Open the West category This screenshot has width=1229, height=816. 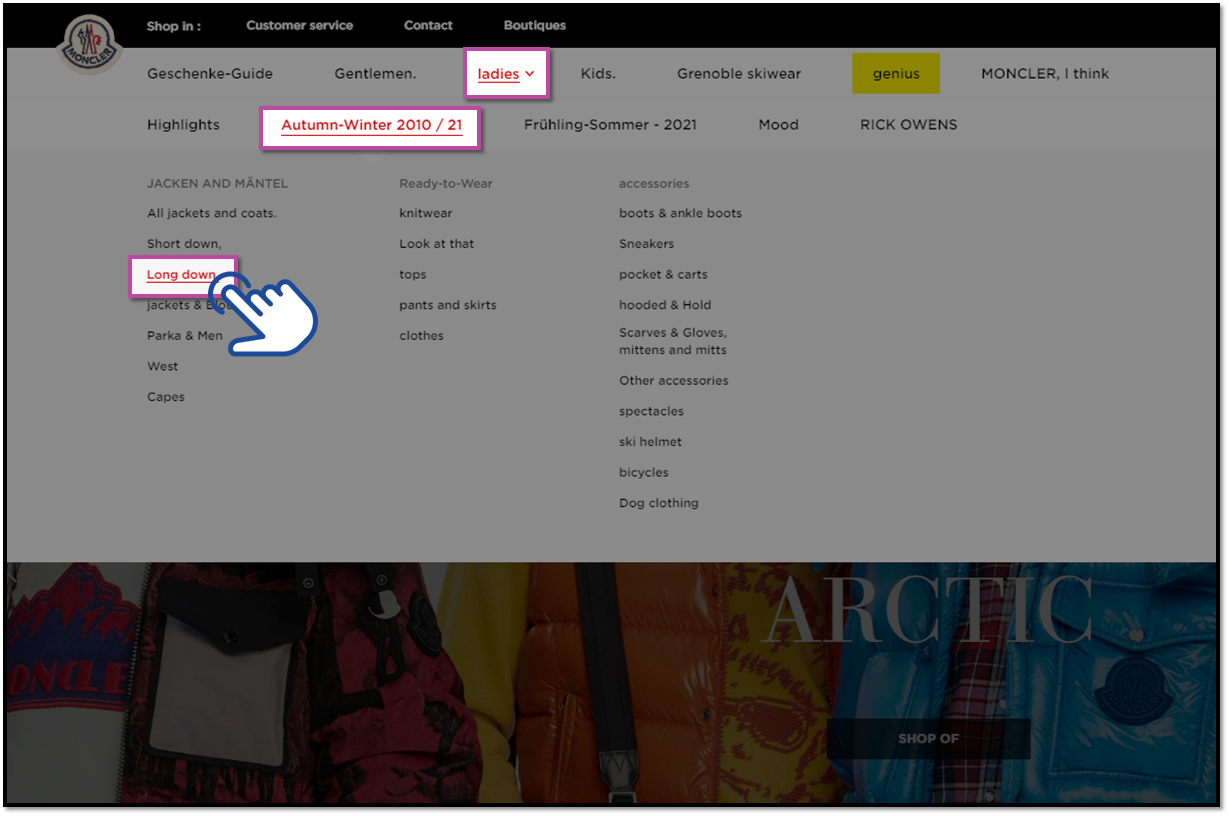click(163, 367)
